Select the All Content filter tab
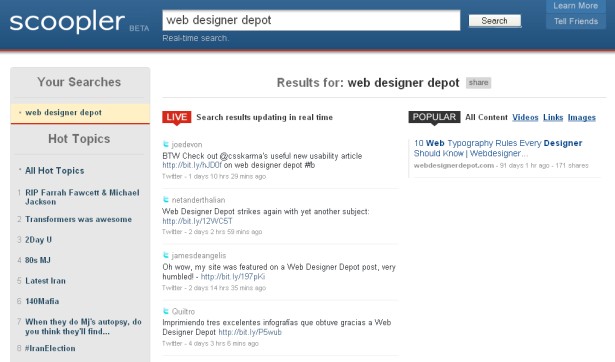 [x=486, y=117]
